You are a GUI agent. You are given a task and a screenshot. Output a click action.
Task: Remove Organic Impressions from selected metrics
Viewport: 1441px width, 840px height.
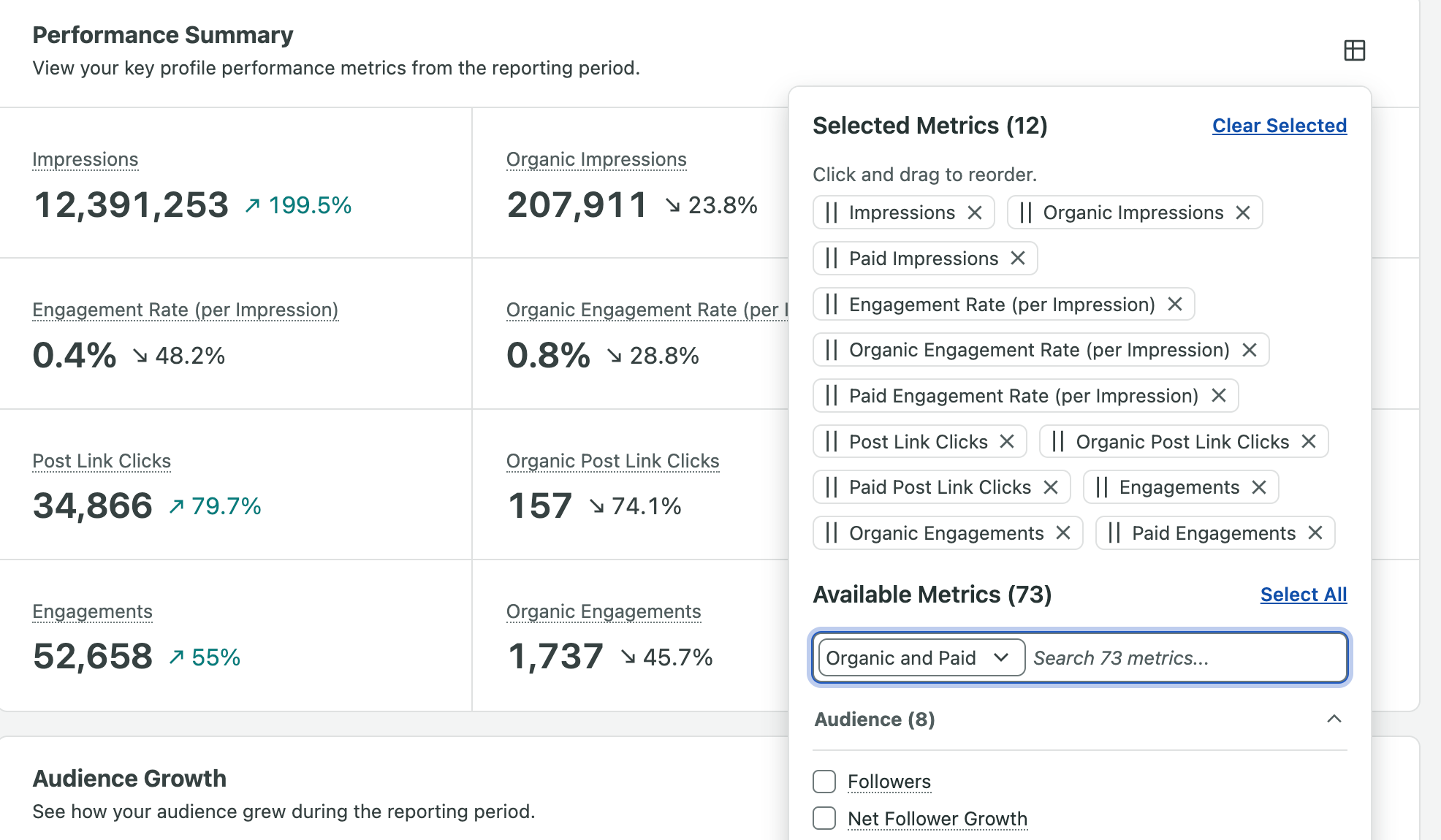[1243, 213]
